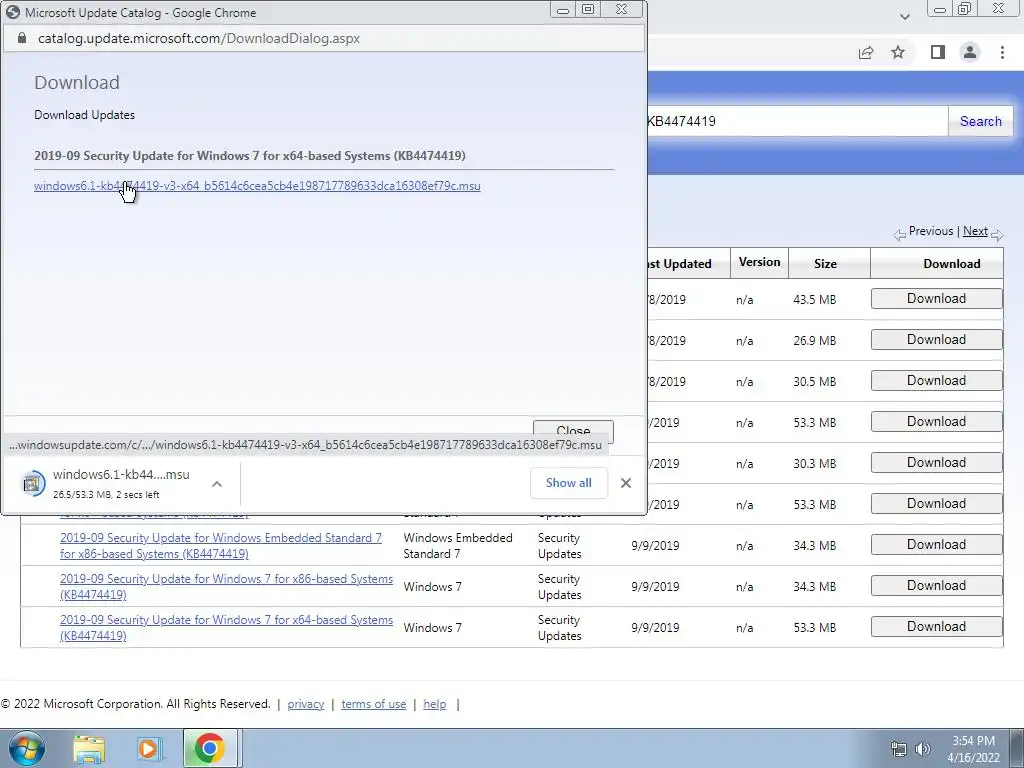Open the privacy link in footer
Image resolution: width=1024 pixels, height=768 pixels.
(306, 704)
